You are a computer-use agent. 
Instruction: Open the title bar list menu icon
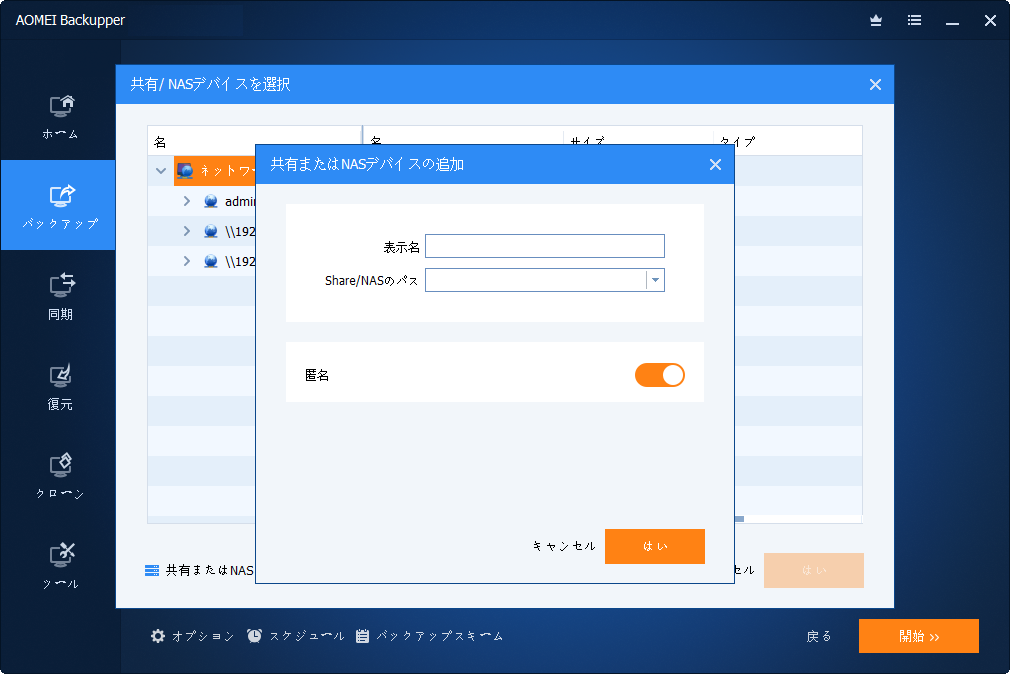[x=914, y=21]
